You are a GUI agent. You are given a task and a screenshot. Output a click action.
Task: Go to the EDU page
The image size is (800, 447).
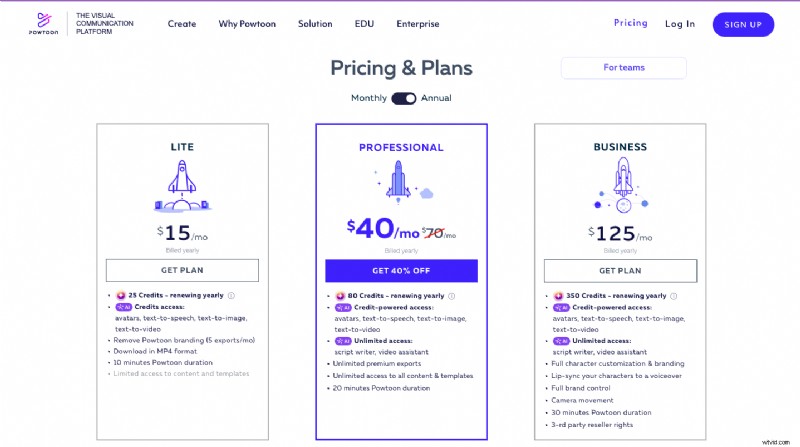364,24
